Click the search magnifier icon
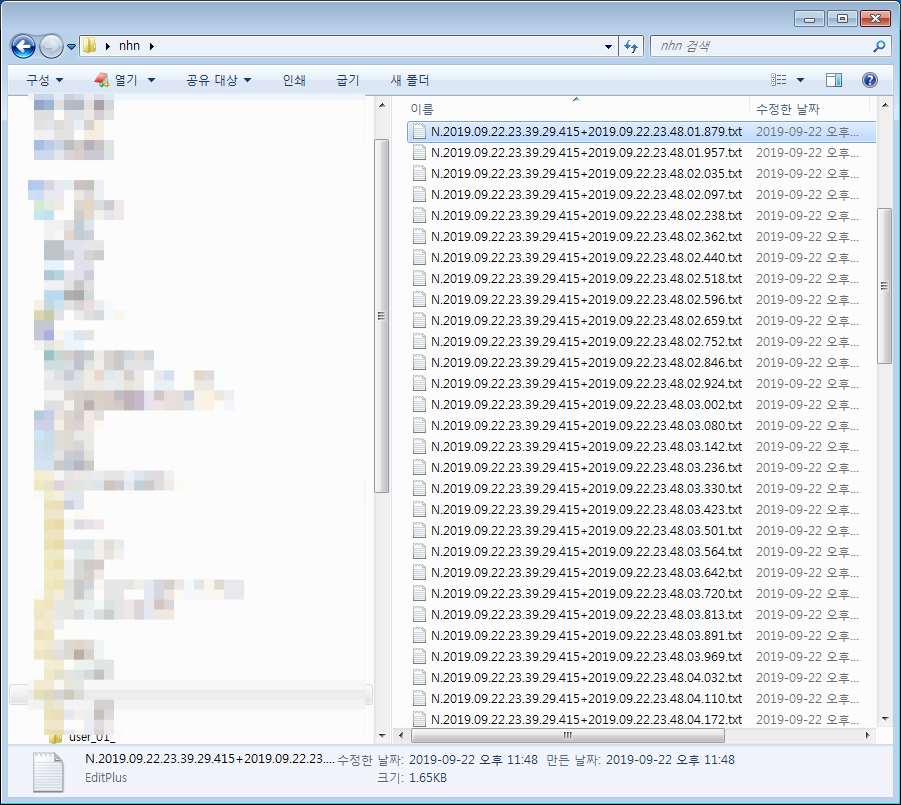Image resolution: width=901 pixels, height=805 pixels. pyautogui.click(x=879, y=46)
